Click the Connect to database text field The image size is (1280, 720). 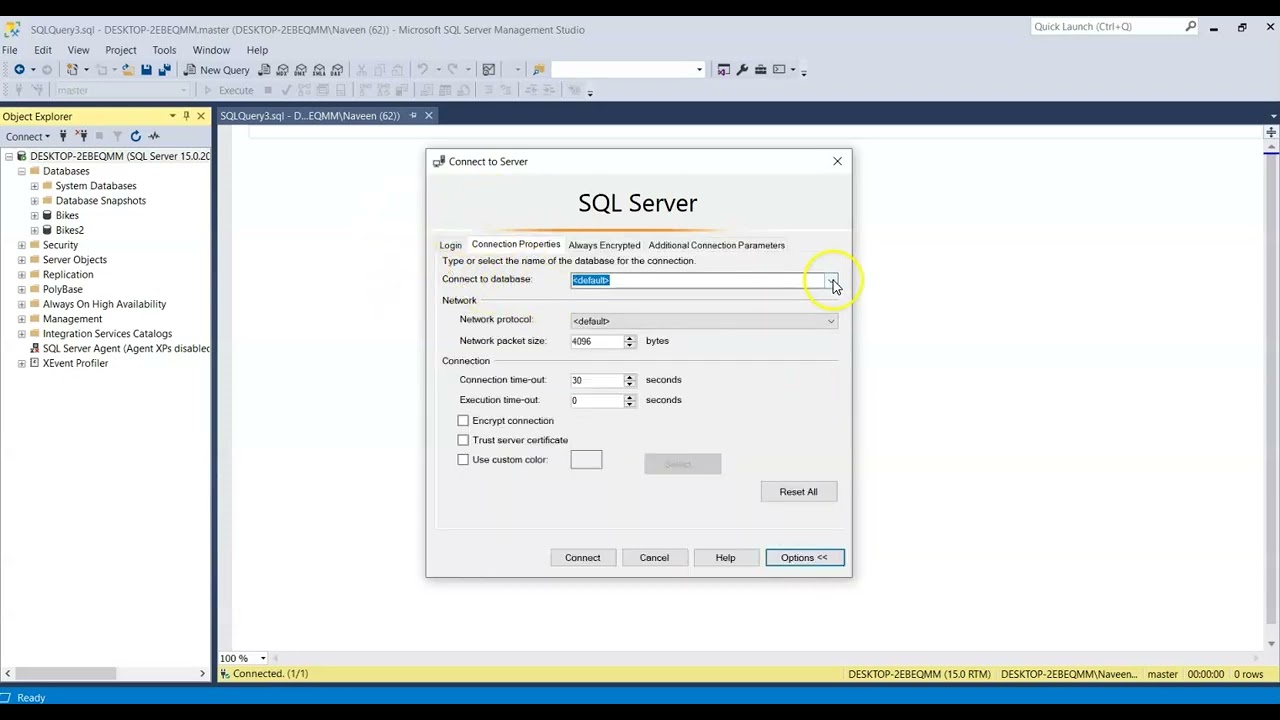point(697,280)
